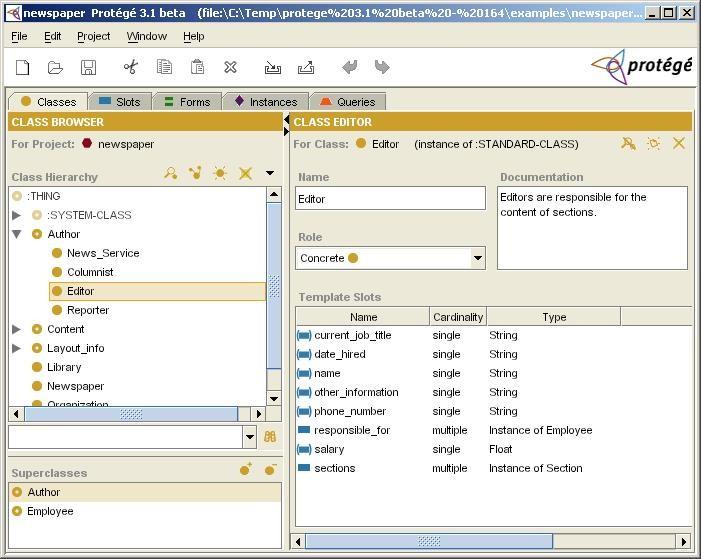Screen dimensions: 701x559
Task: Click the Copy toolbar icon
Action: click(164, 67)
